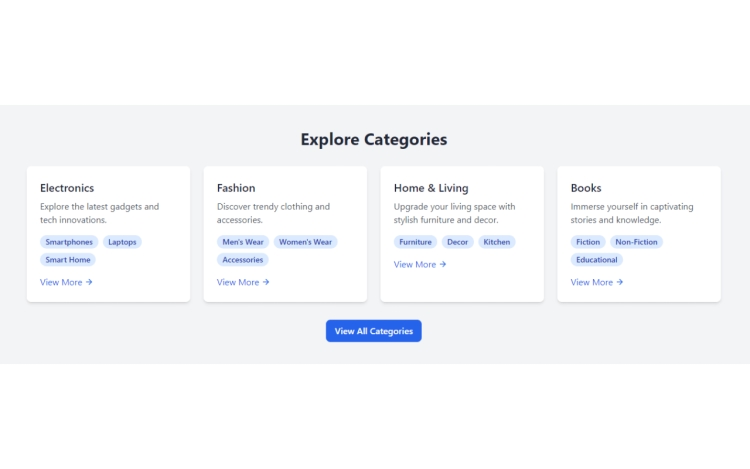750x469 pixels.
Task: Click the 'Immerse yourself in captivating' description
Action: click(x=632, y=213)
